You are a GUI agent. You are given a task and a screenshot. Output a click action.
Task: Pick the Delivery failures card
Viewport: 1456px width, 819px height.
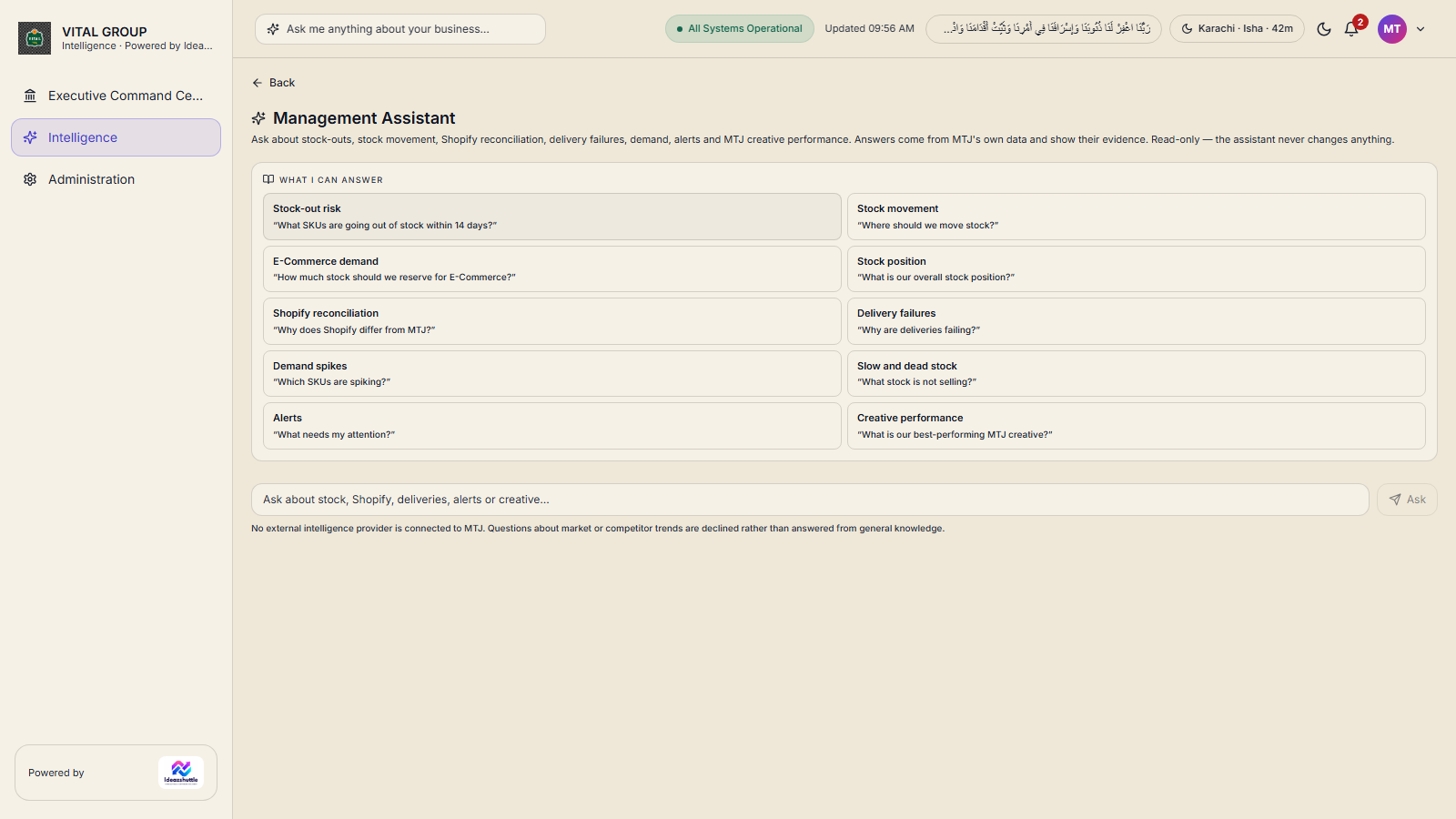click(x=1136, y=321)
